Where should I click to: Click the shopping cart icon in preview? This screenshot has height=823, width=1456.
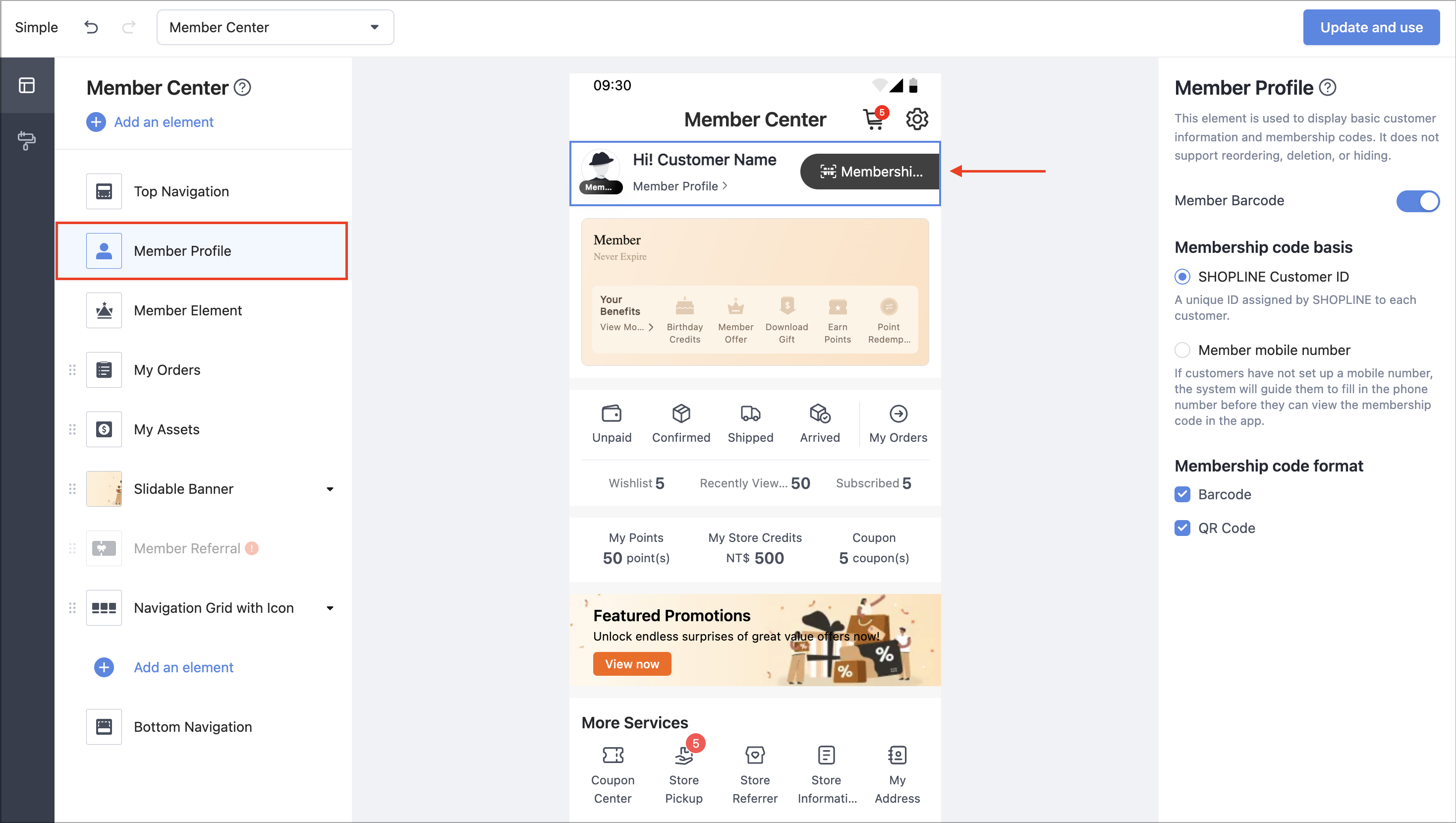[874, 119]
